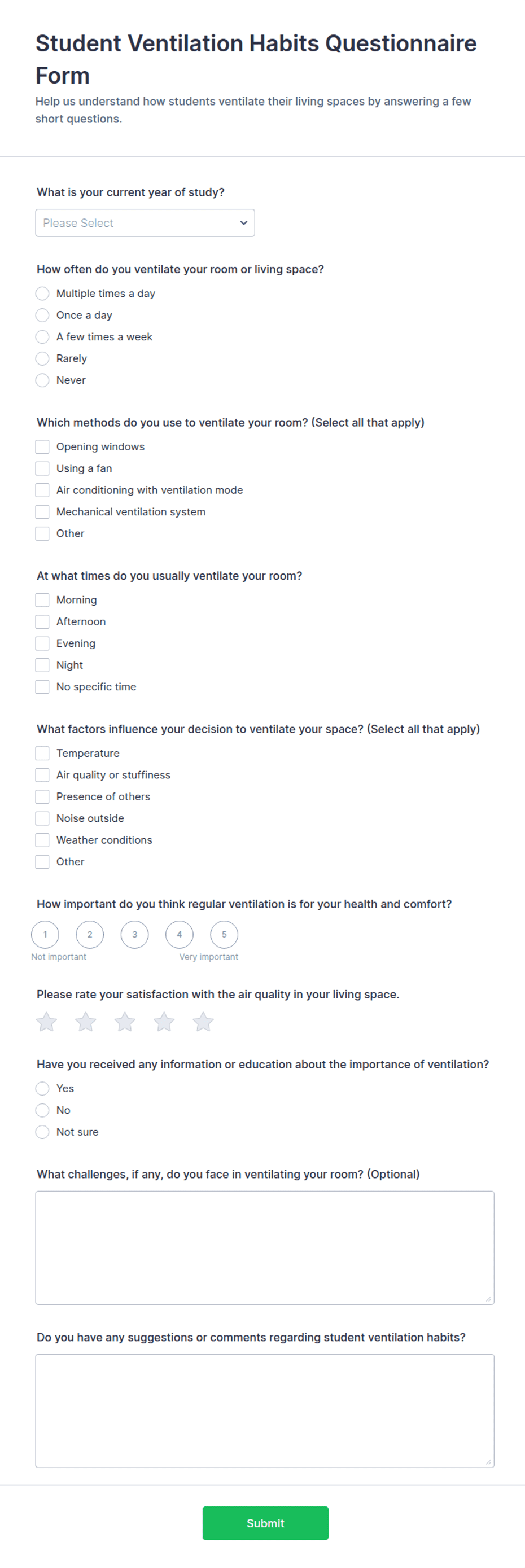
Task: Choose importance rating 3 on the scale
Action: 134,934
